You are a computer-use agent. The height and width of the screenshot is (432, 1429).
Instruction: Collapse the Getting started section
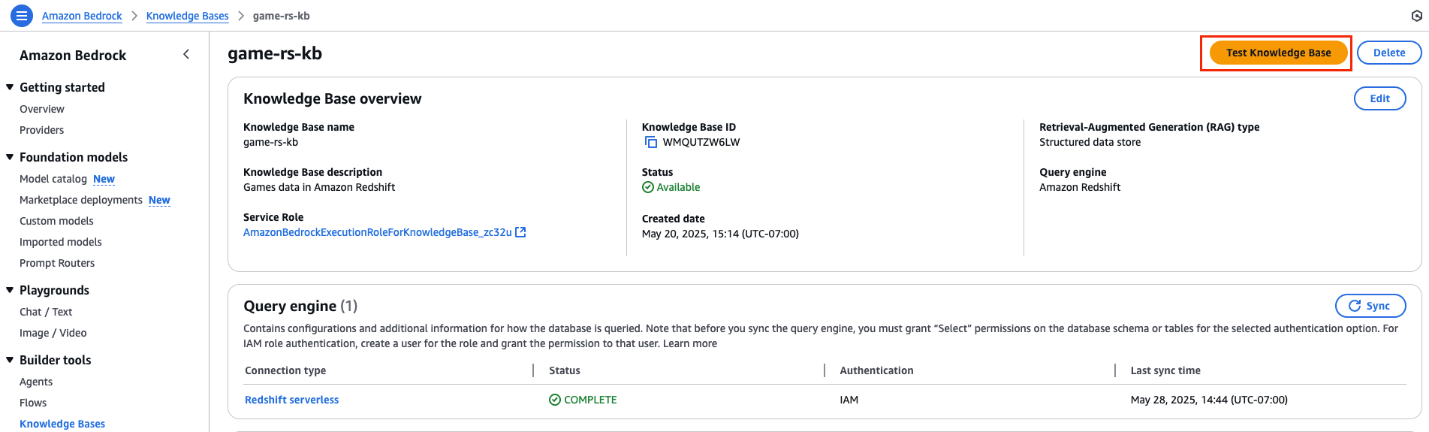10,87
